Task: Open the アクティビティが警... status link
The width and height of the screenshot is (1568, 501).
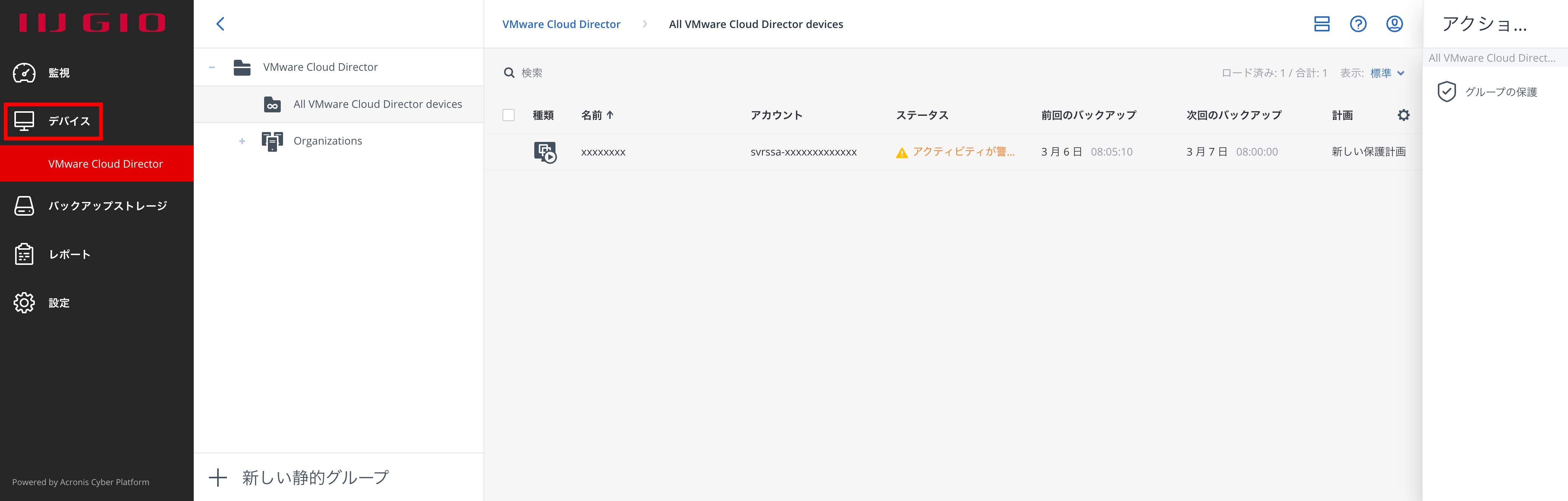Action: 963,152
